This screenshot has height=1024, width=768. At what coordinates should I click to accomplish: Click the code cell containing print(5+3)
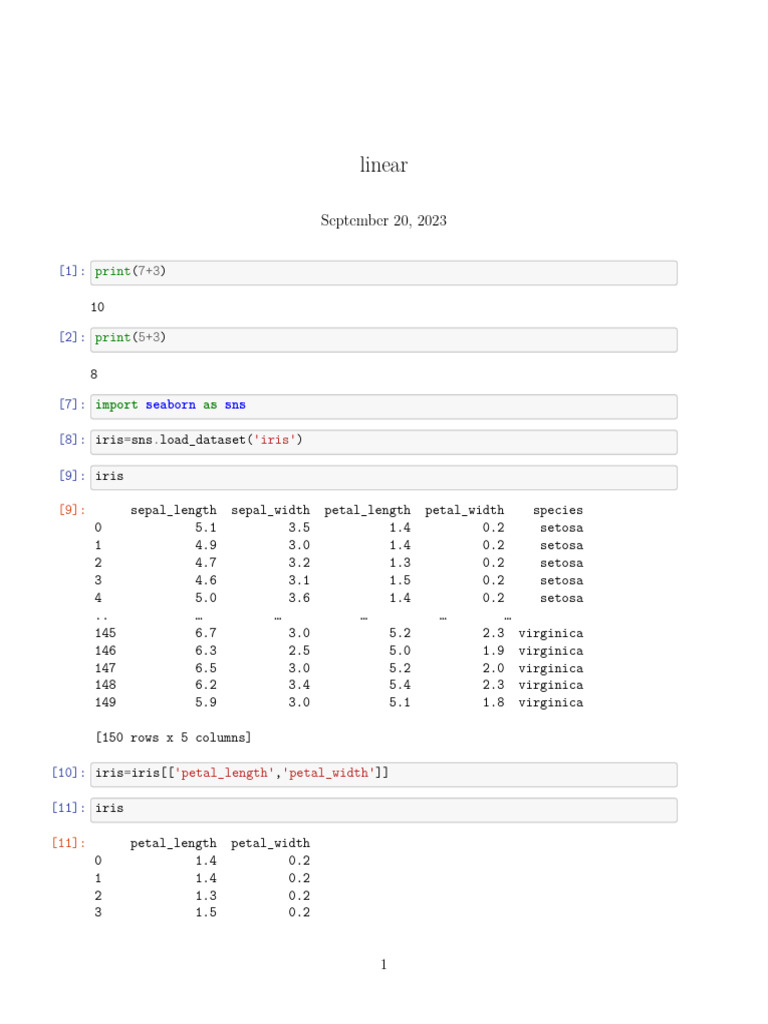383,340
